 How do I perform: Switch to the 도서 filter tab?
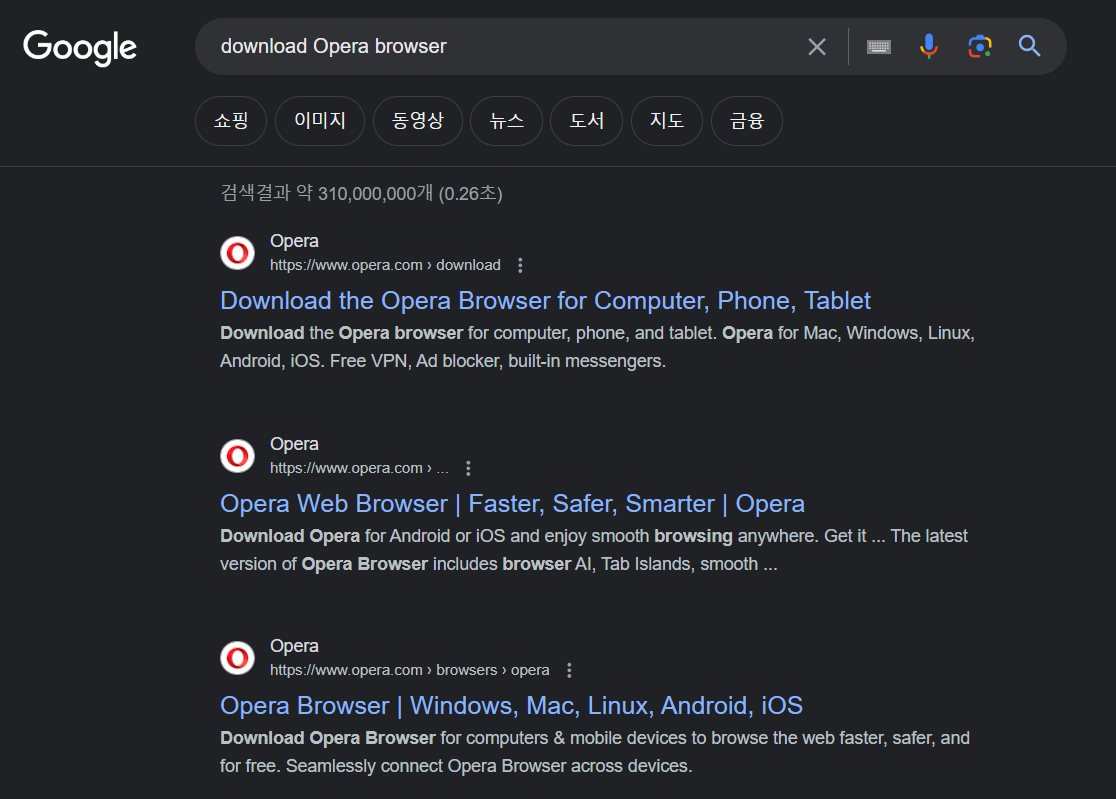click(x=586, y=121)
